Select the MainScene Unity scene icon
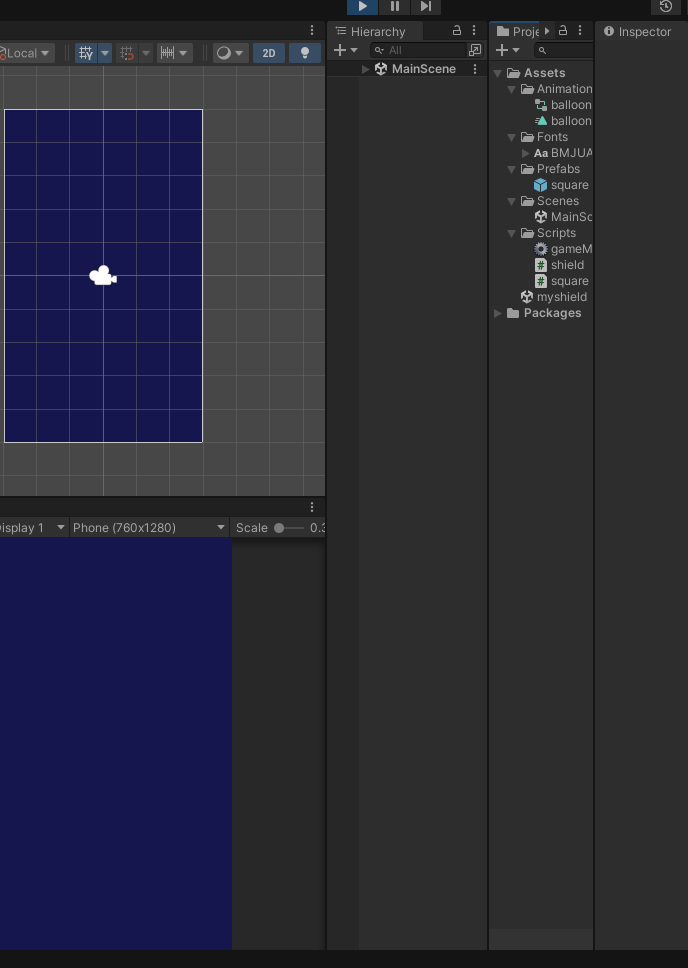 pyautogui.click(x=381, y=69)
